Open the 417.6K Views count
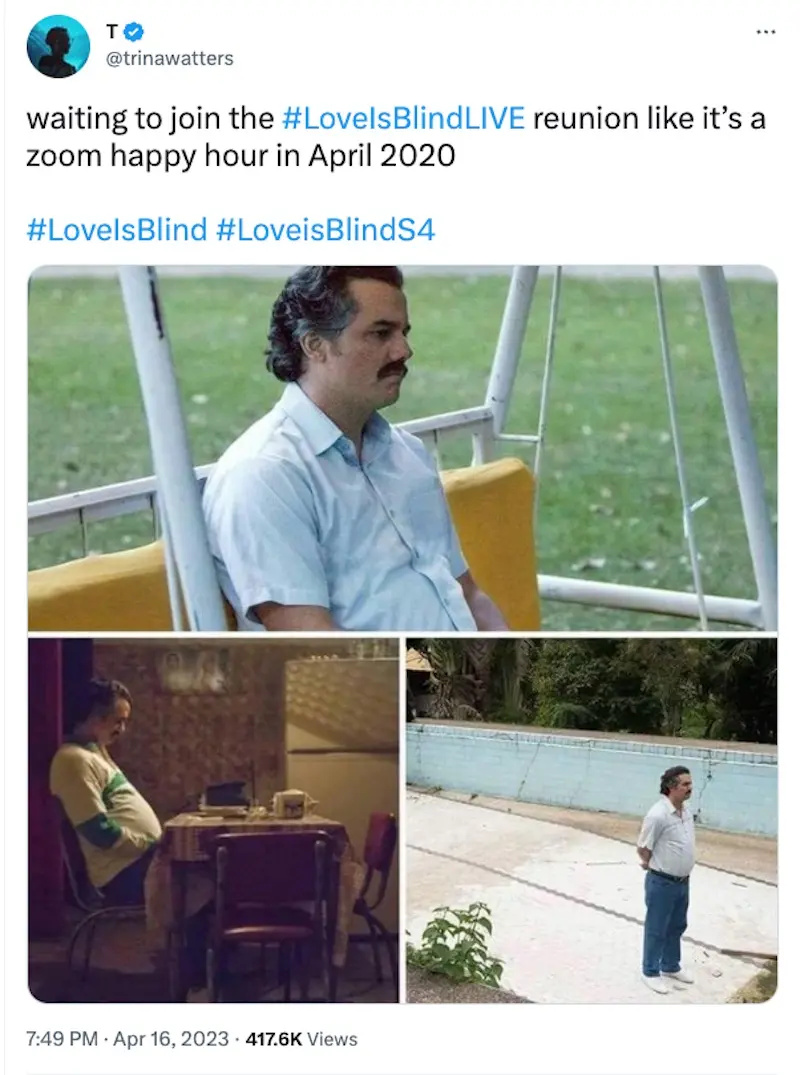Viewport: 800px width, 1075px height. [301, 1039]
